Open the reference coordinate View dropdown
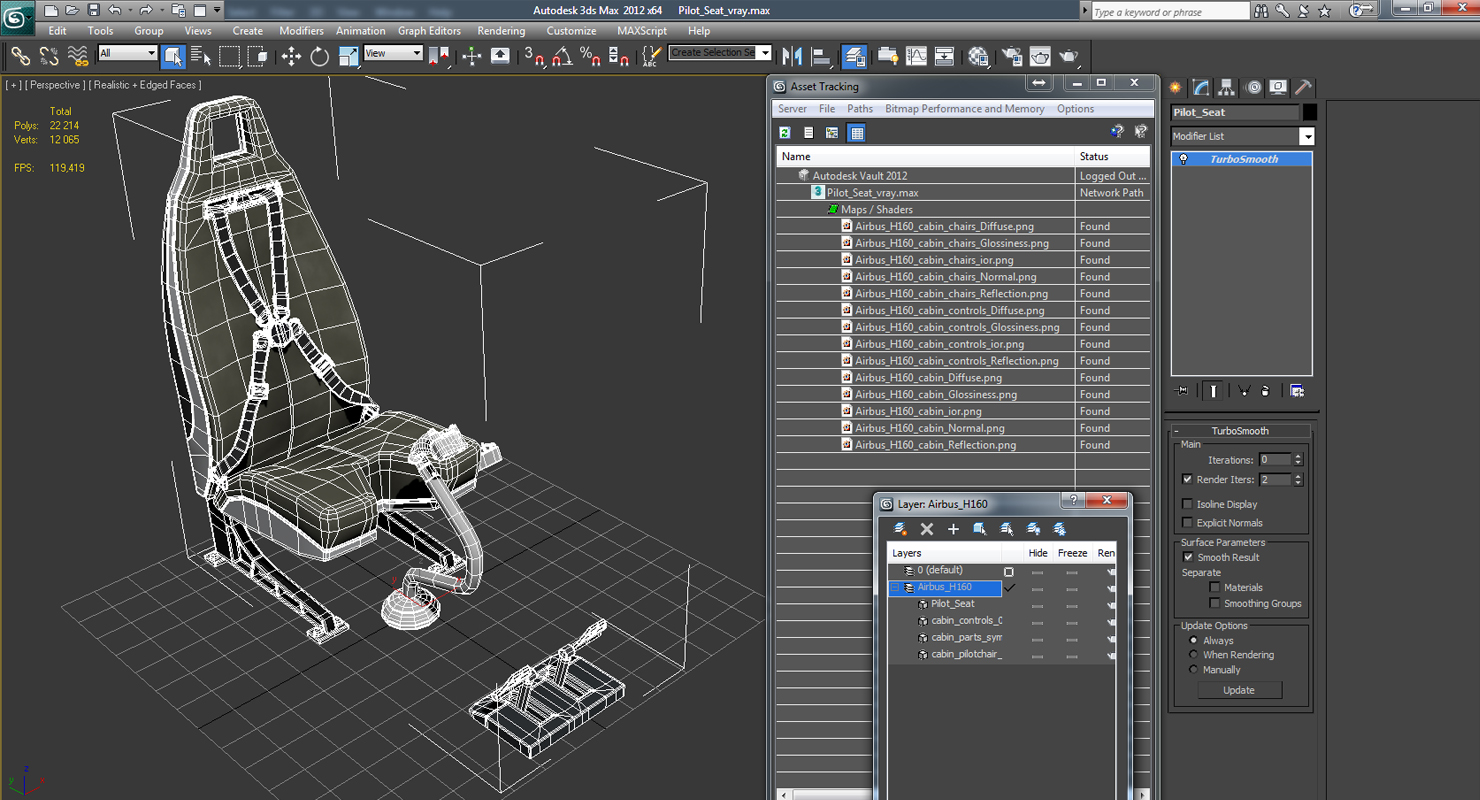Screen dimensions: 1480x800 click(392, 53)
